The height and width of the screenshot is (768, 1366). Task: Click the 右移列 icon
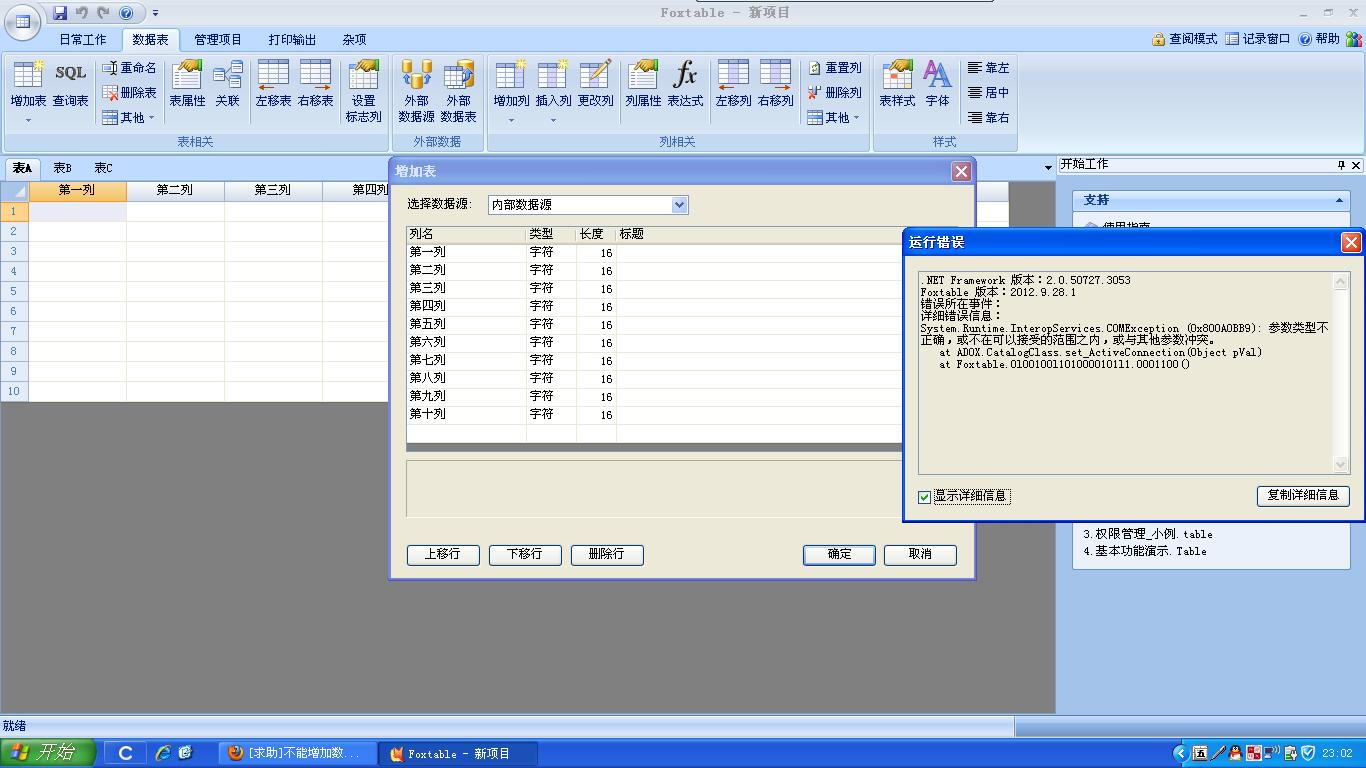[775, 84]
